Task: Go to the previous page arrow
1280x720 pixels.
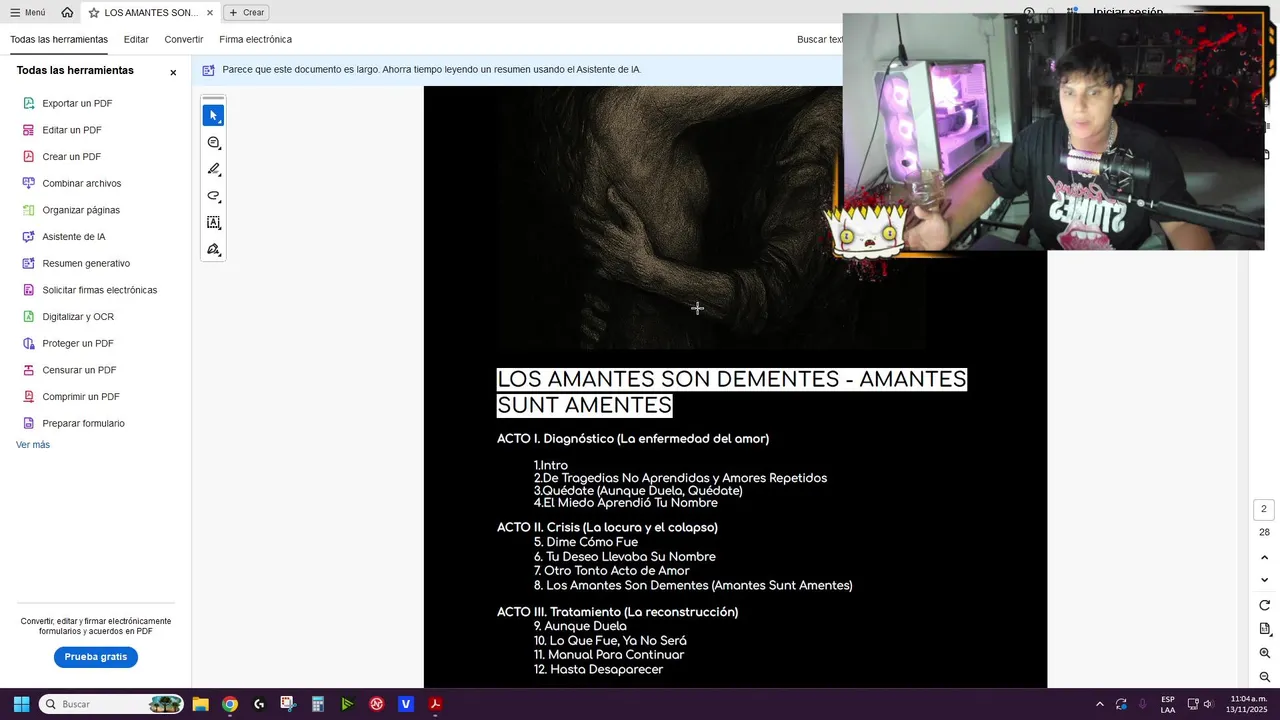Action: [x=1264, y=557]
